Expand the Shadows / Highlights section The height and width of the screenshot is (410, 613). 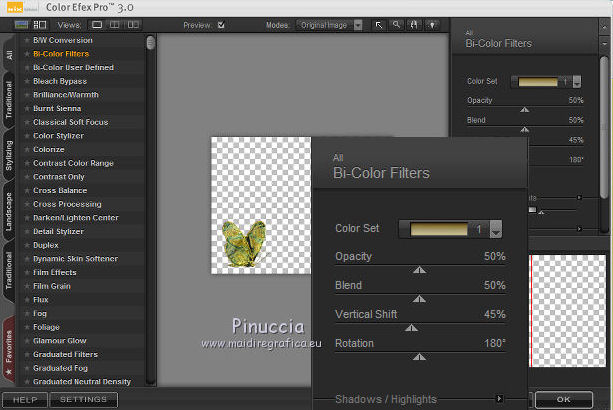click(x=499, y=399)
